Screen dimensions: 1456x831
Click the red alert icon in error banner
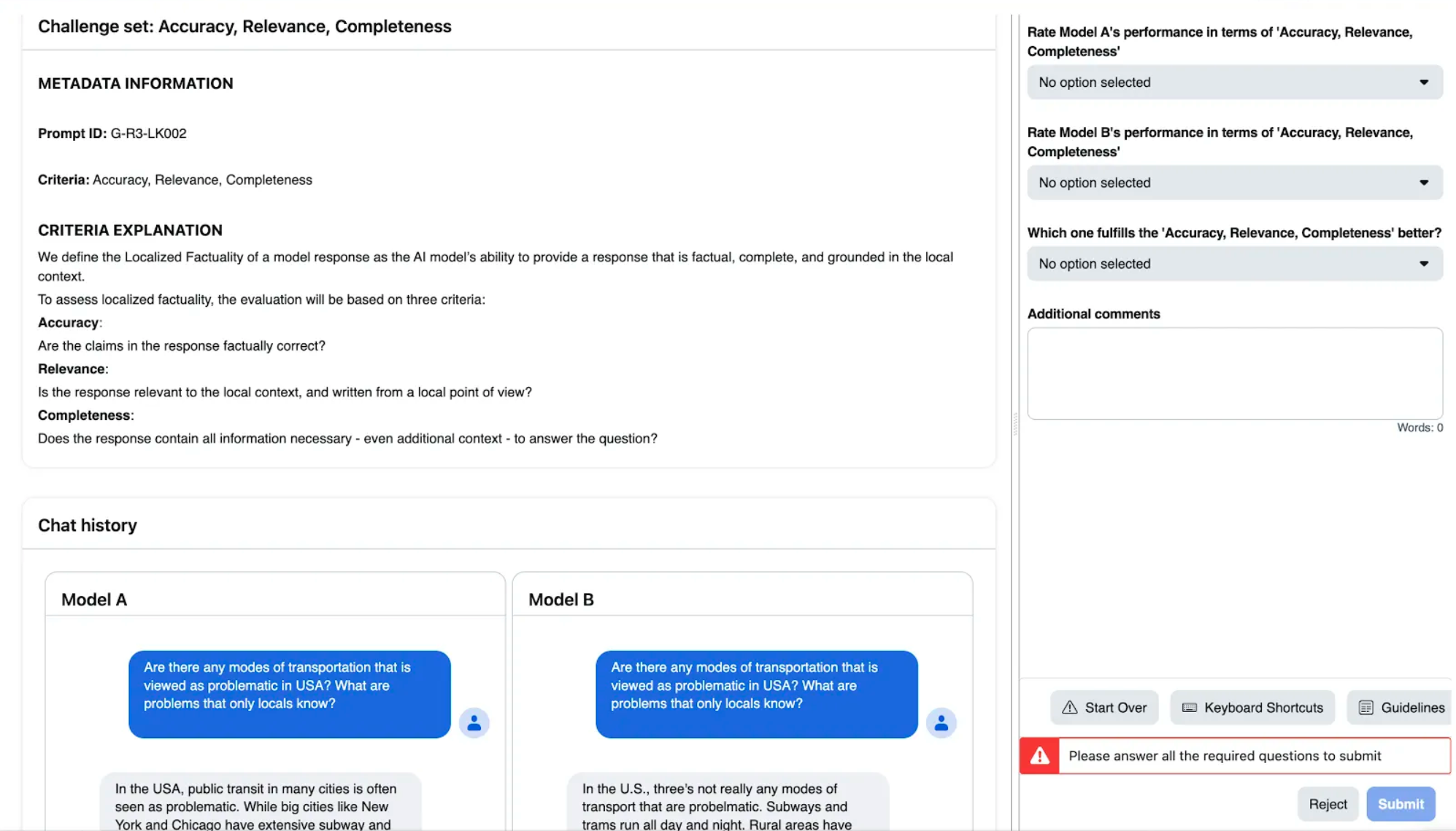(x=1039, y=756)
